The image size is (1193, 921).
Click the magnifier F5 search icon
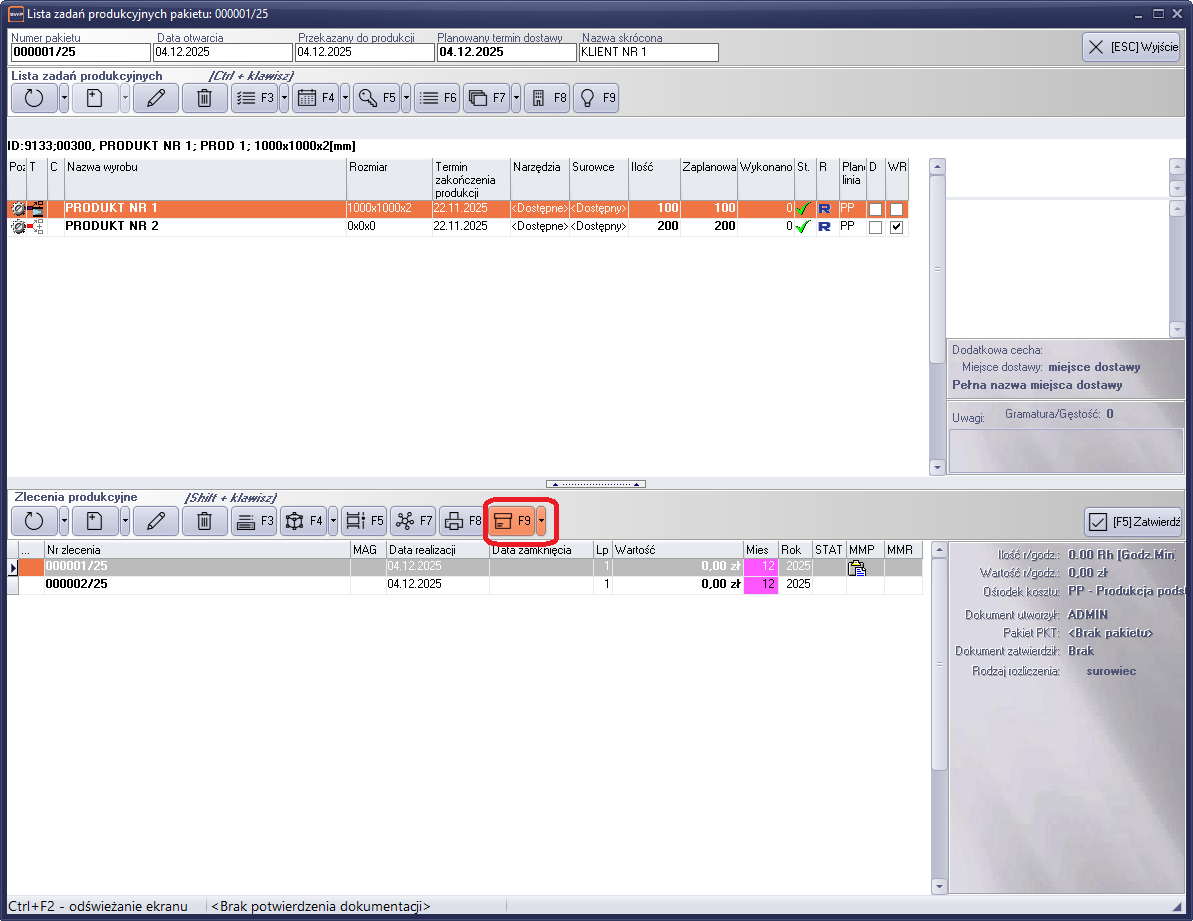click(376, 98)
